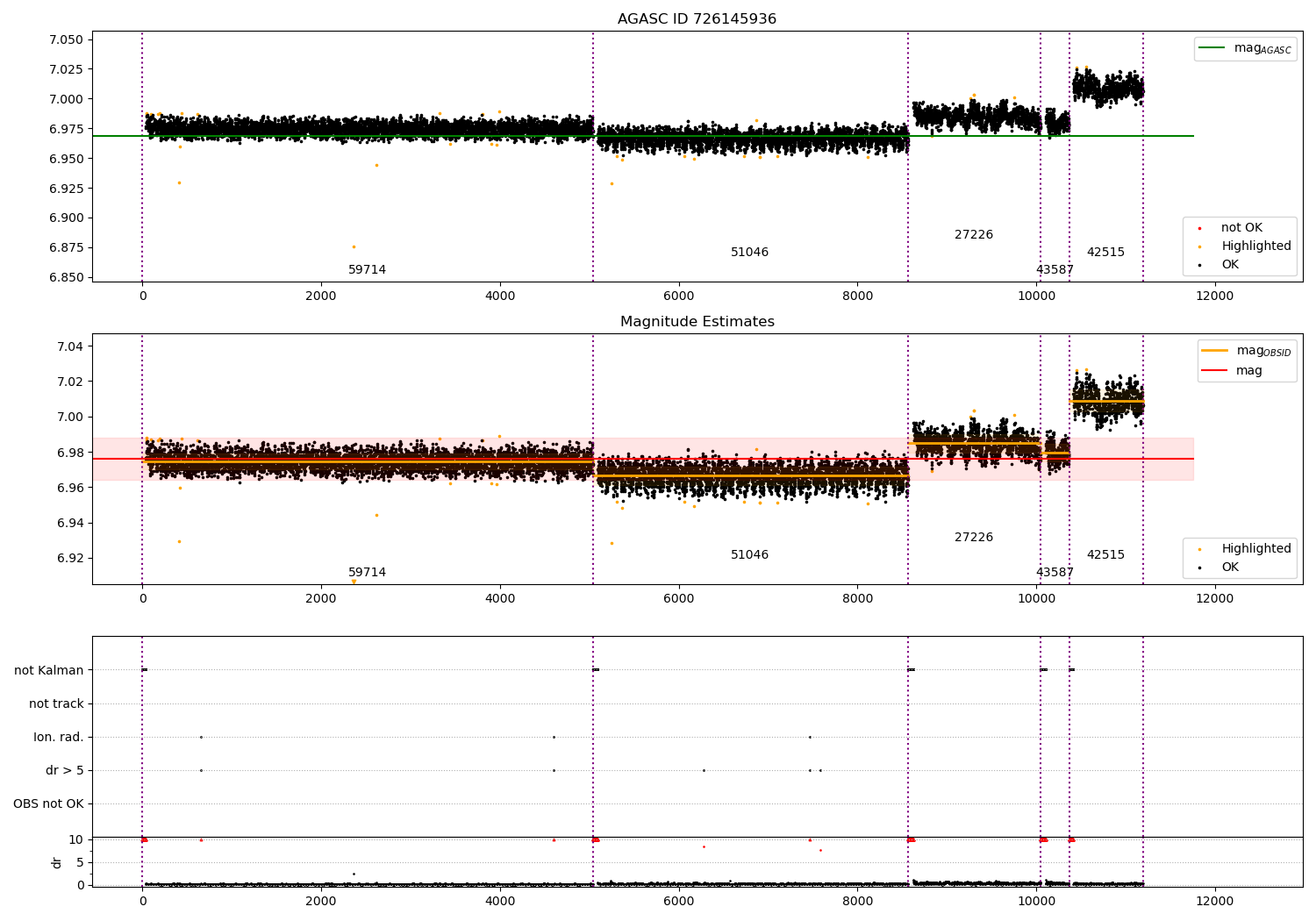Click obsid label 59714 in the AGASC ID plot
The height and width of the screenshot is (921, 1316).
tap(367, 270)
